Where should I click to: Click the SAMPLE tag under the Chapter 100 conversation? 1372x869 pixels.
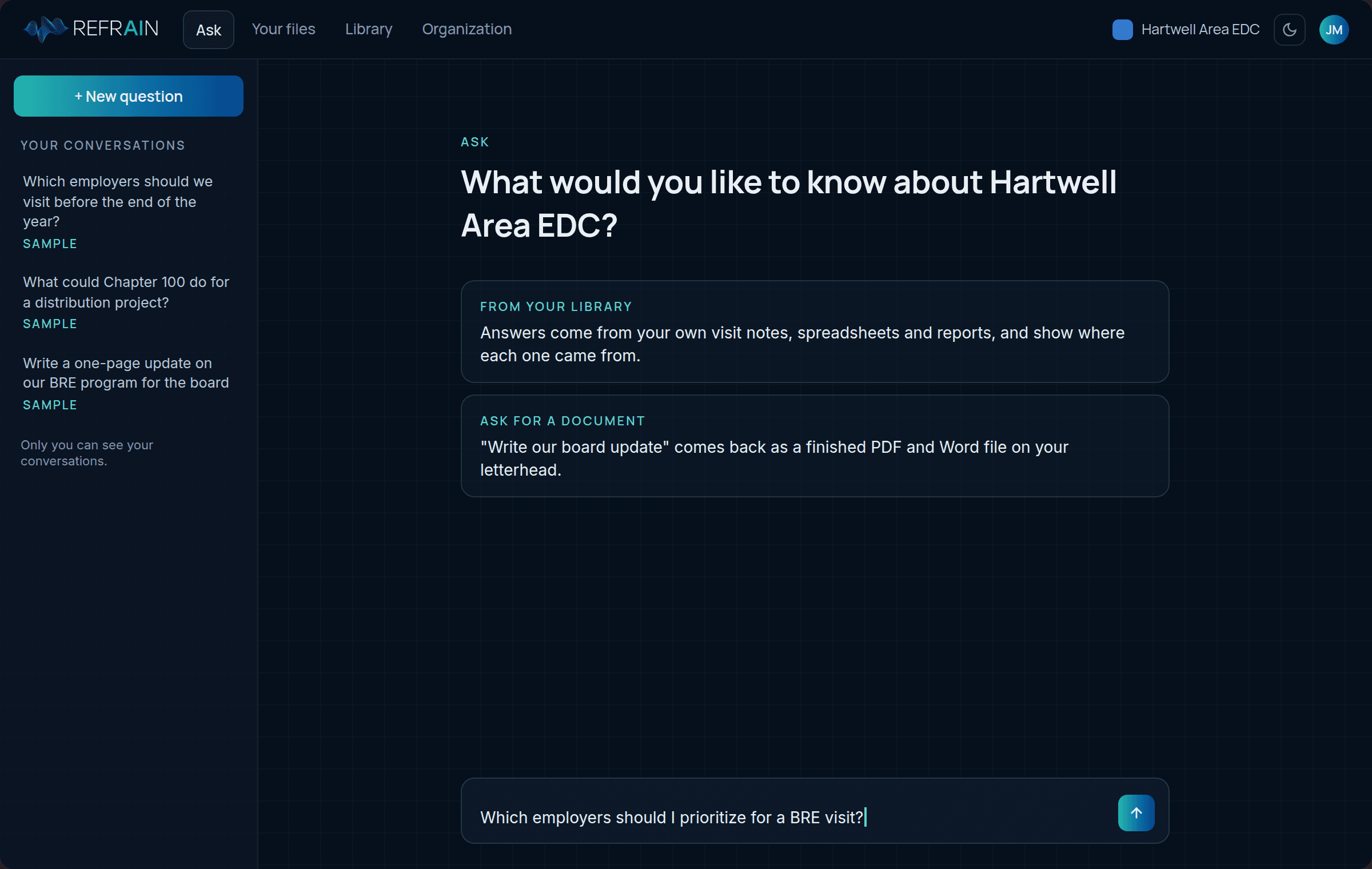(50, 324)
